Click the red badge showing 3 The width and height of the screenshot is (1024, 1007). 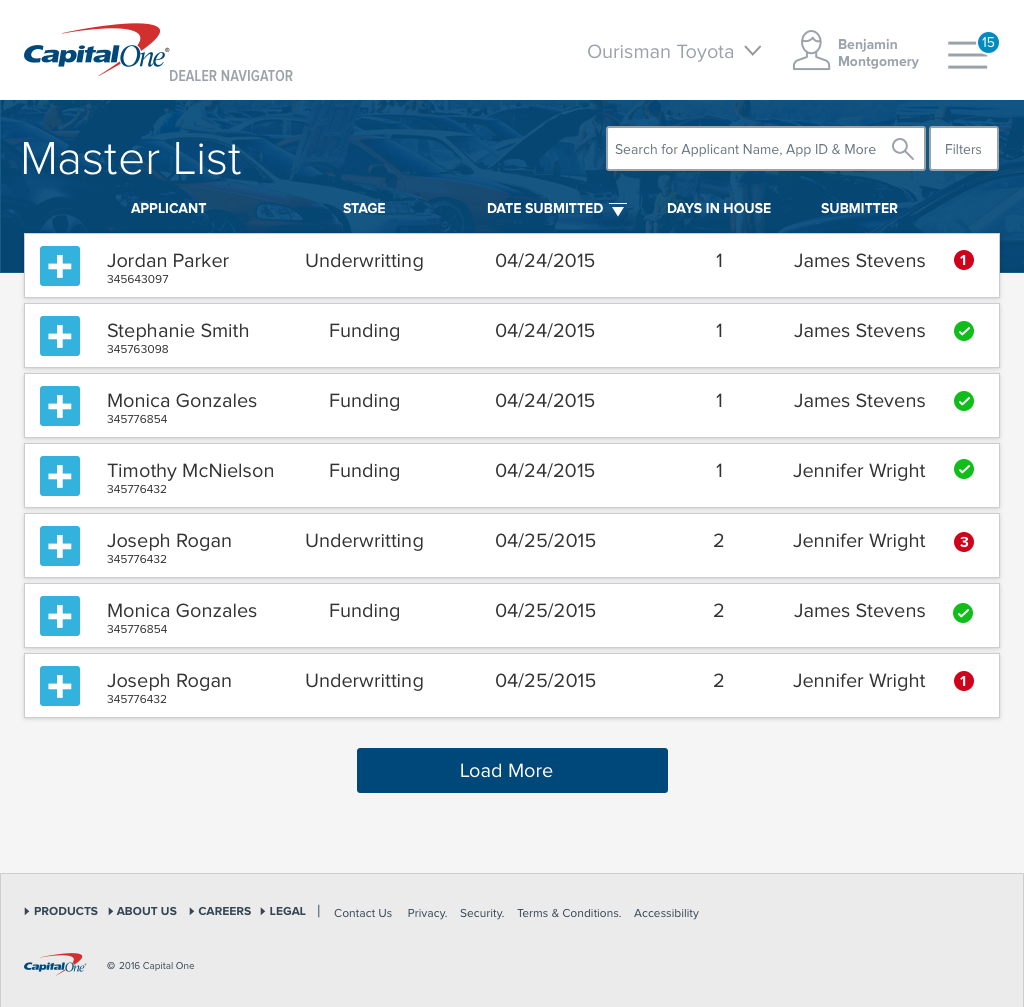tap(963, 541)
